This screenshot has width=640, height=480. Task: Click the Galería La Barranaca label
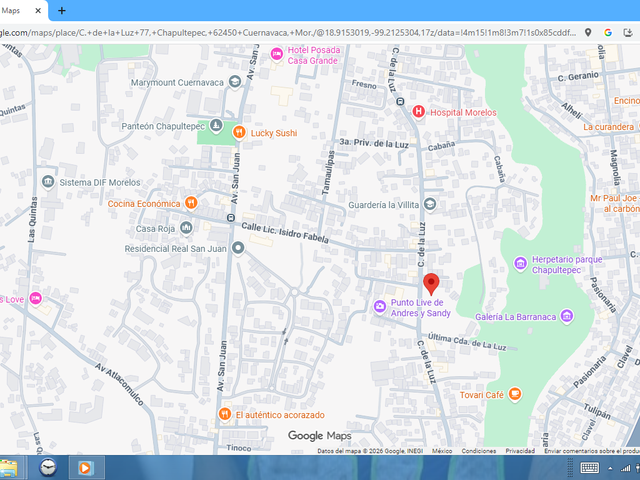516,317
